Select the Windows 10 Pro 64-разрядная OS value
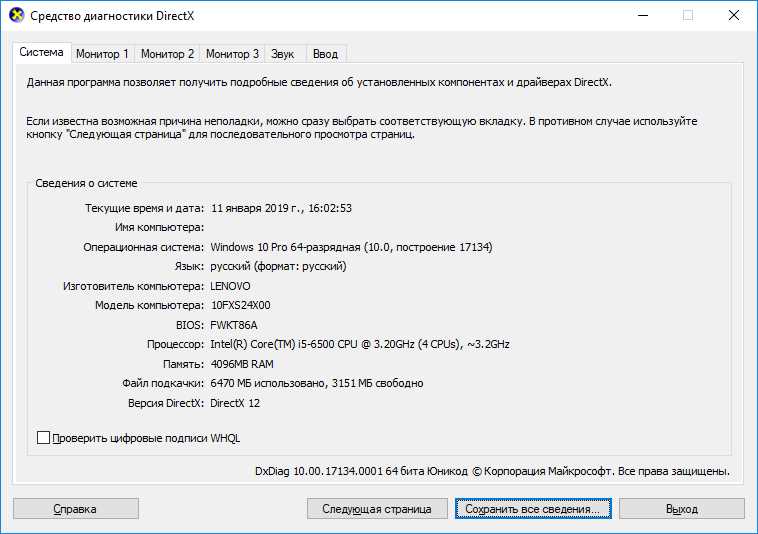The width and height of the screenshot is (758, 534). coord(351,247)
